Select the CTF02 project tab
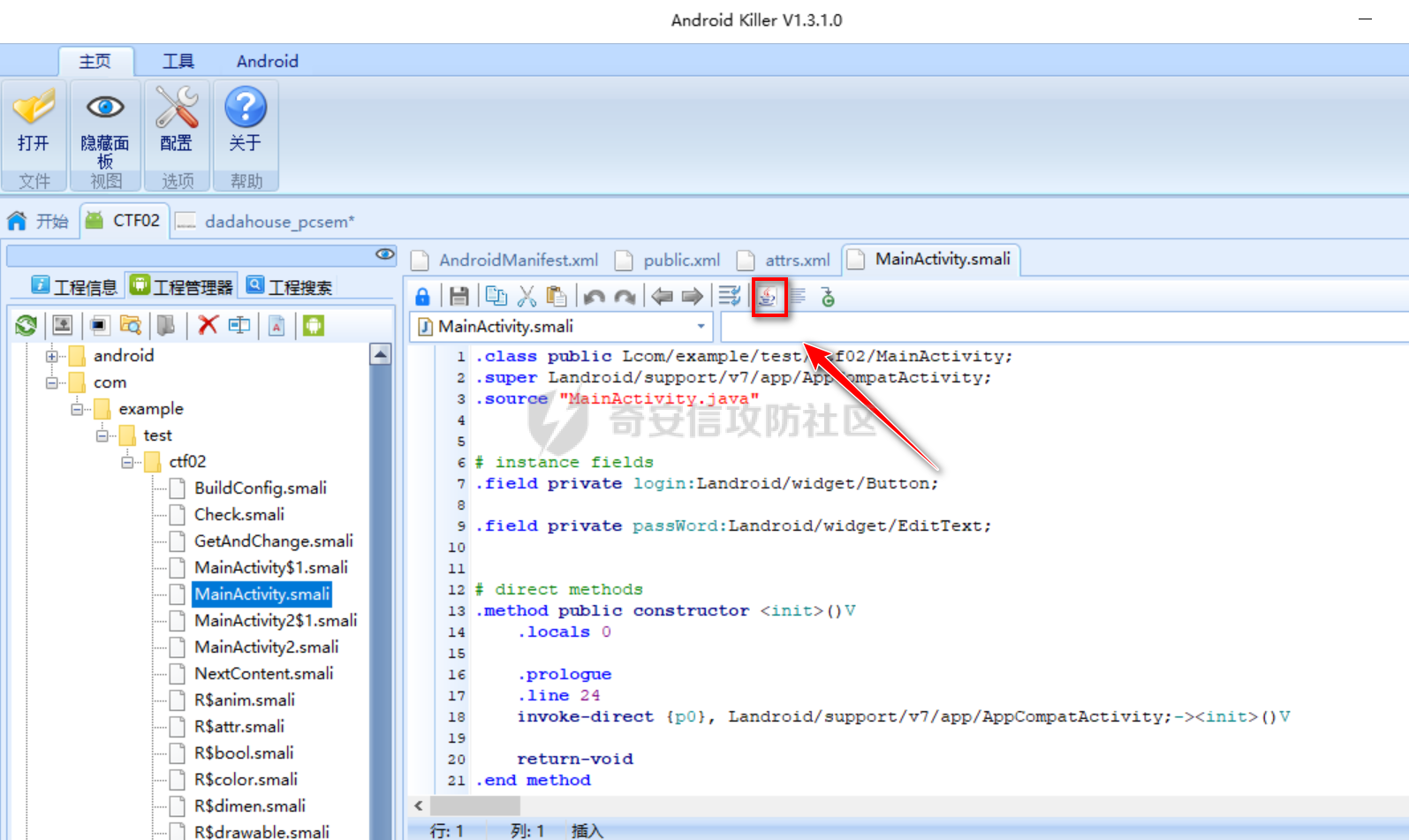 (124, 220)
